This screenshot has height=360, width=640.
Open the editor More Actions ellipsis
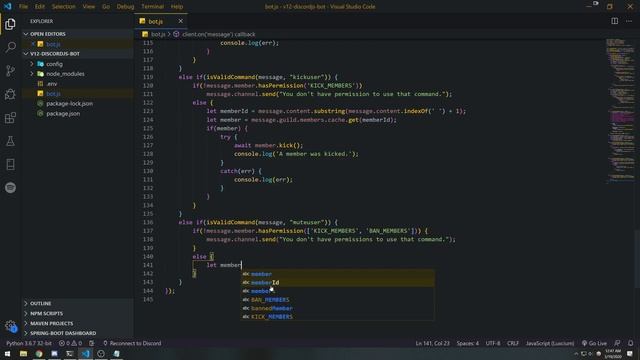[629, 21]
